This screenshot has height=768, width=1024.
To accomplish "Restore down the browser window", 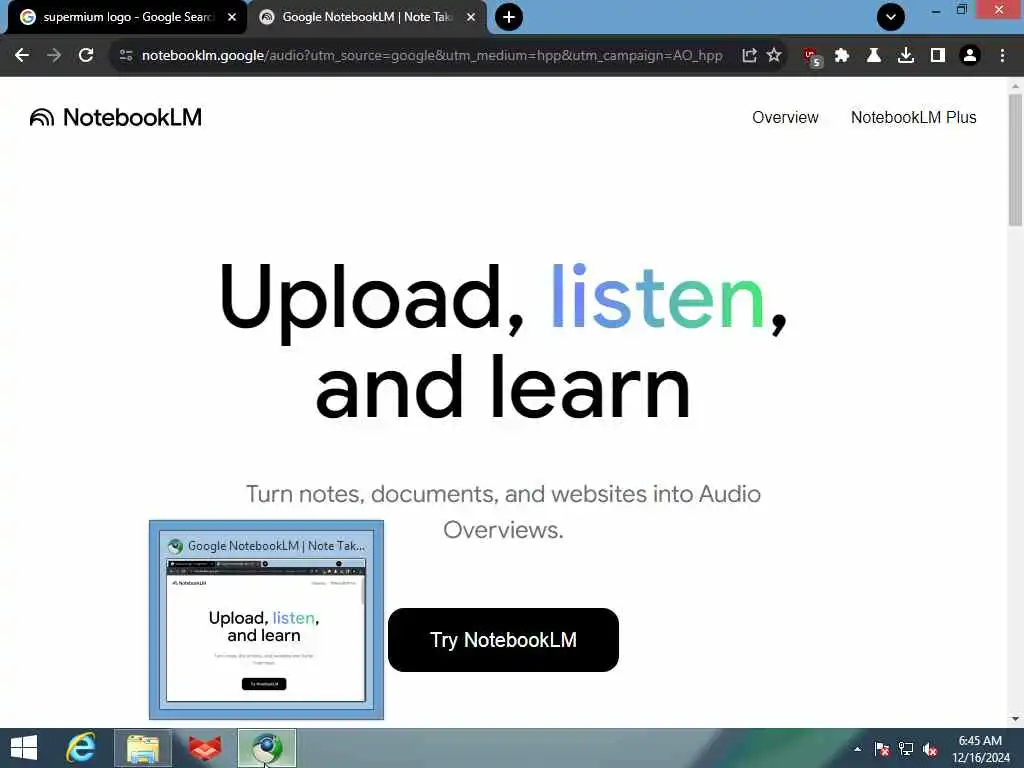I will click(x=961, y=10).
